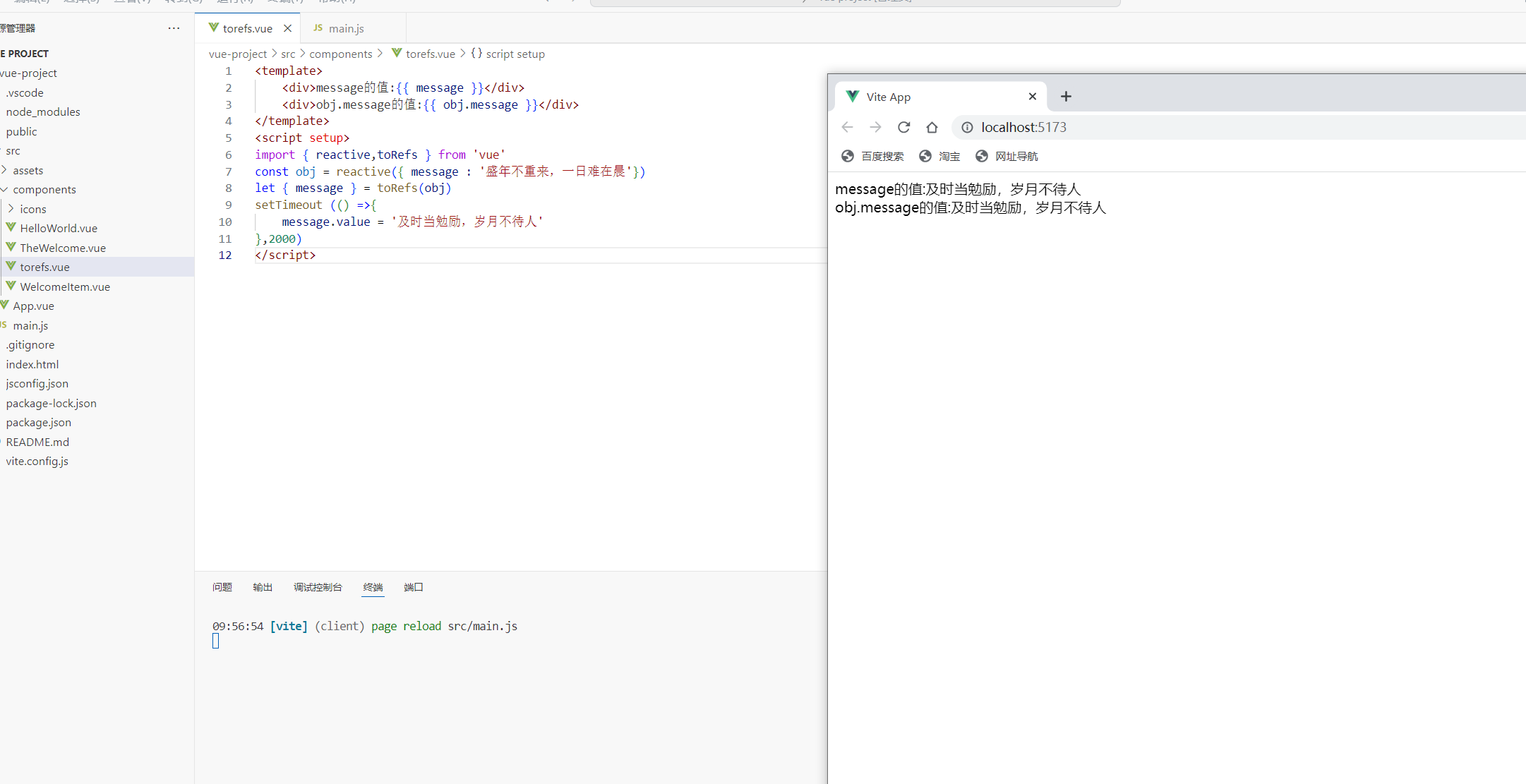Select the 终端 panel tab

pyautogui.click(x=373, y=587)
